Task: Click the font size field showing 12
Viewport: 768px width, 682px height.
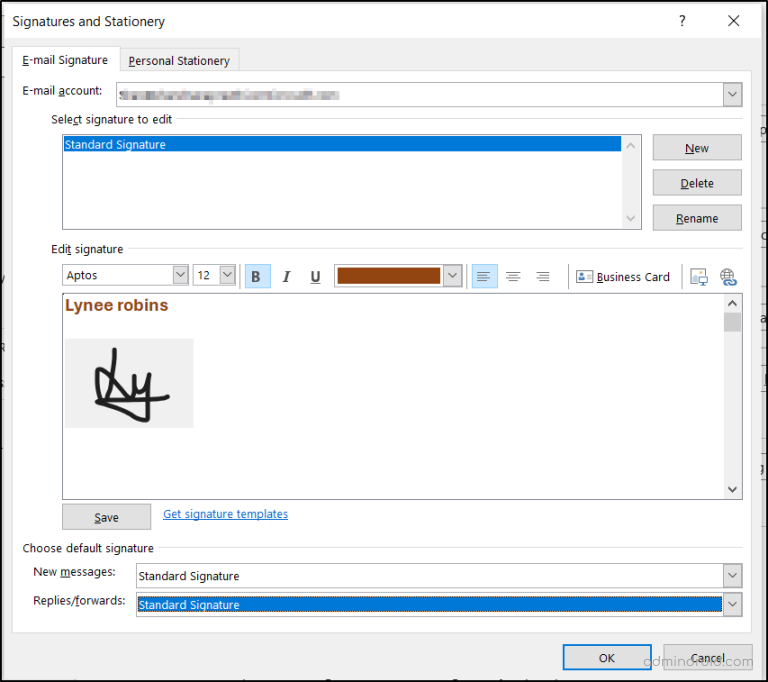Action: tap(206, 275)
